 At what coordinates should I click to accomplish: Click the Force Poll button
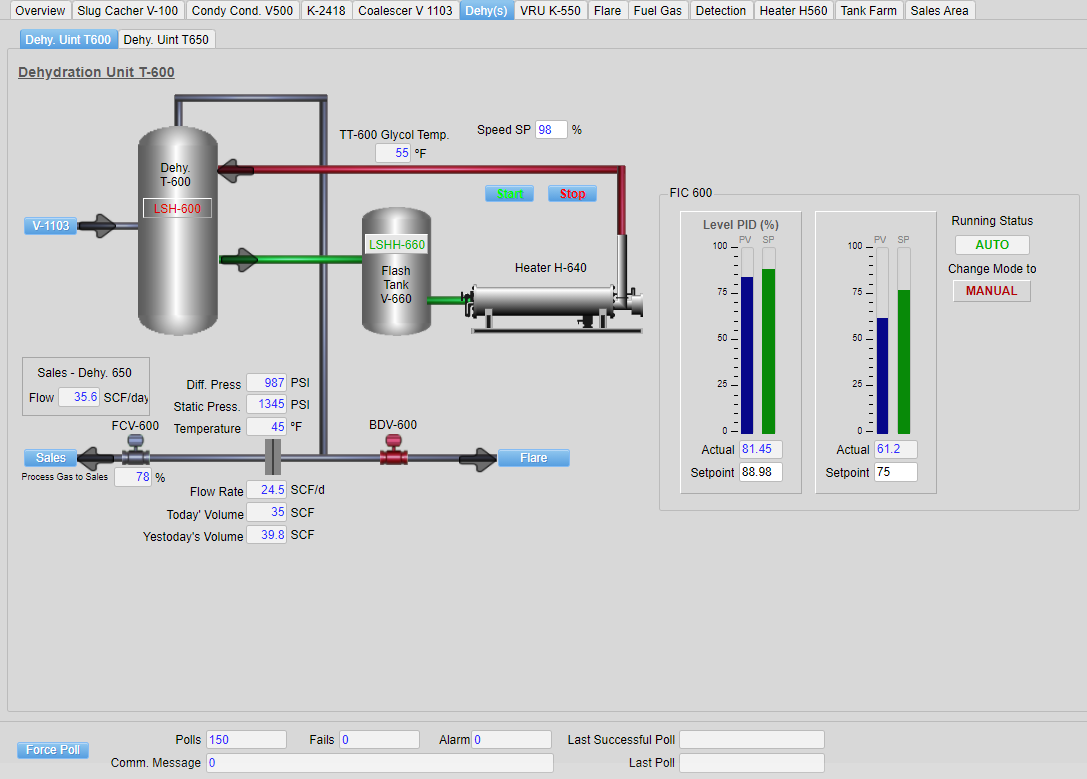tap(53, 750)
